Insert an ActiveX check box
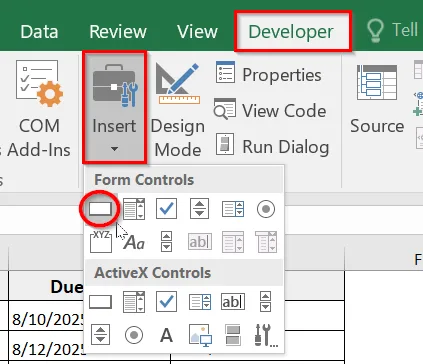 point(166,302)
